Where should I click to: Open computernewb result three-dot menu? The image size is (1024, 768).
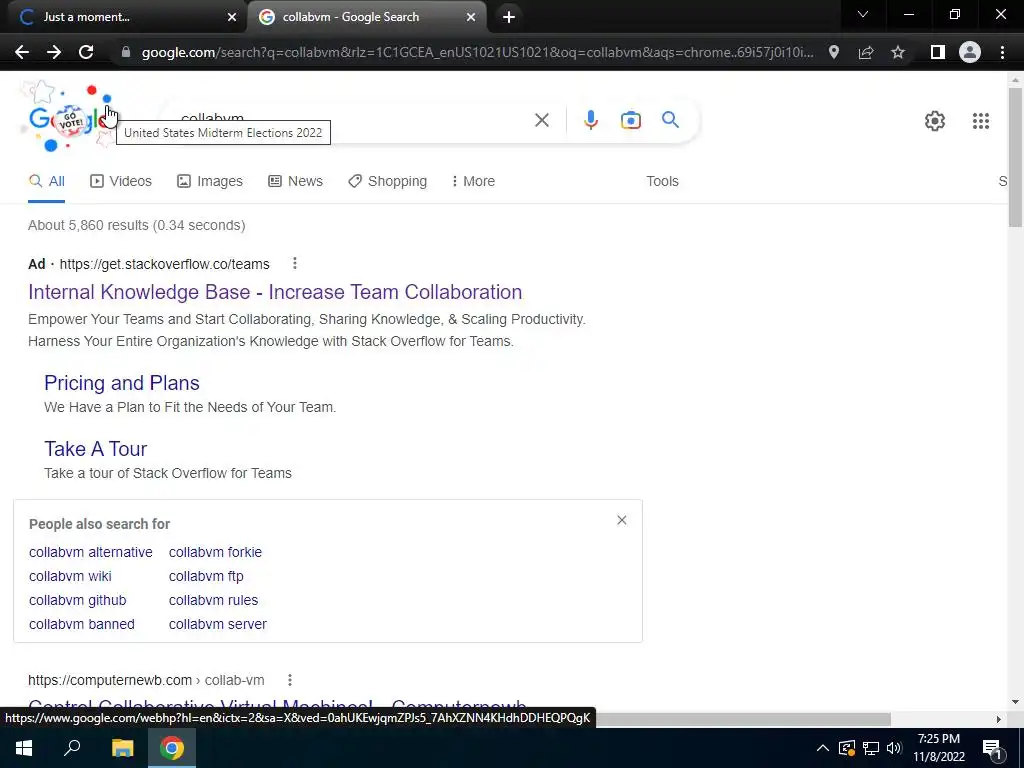click(289, 680)
